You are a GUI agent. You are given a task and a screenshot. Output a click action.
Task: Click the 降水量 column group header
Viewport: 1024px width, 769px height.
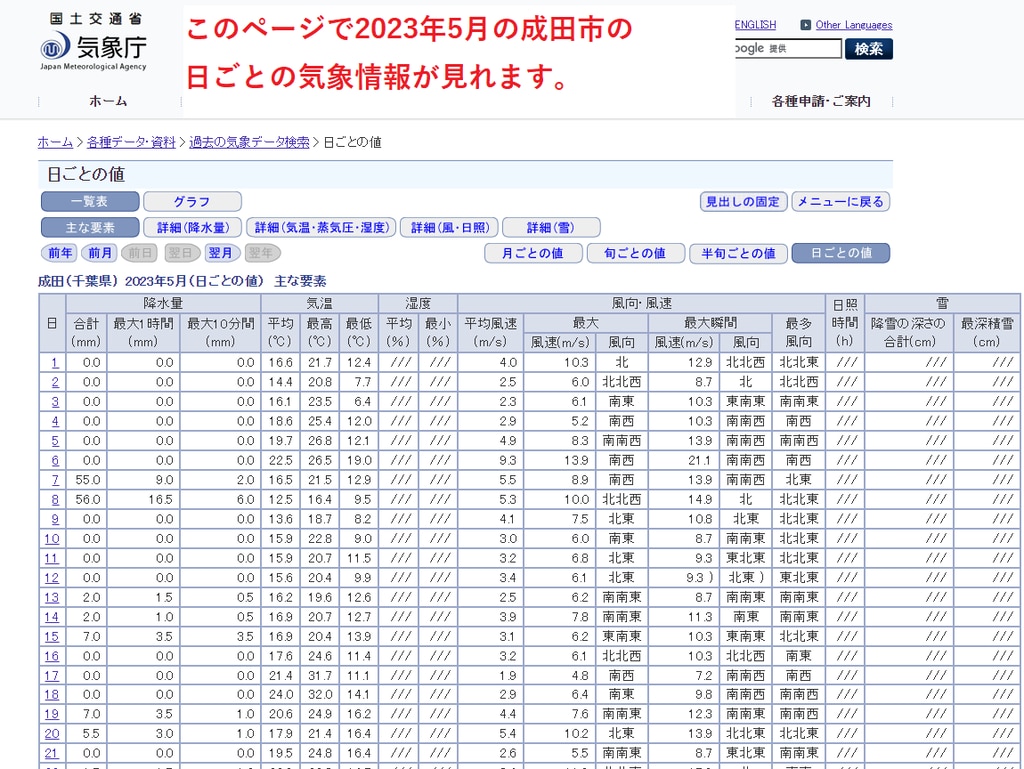click(163, 304)
